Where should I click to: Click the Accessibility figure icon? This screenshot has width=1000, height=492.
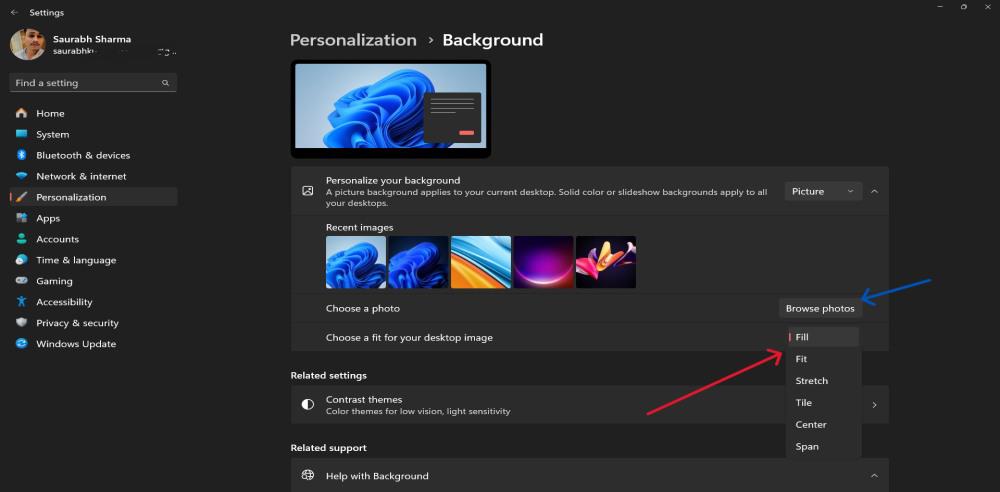tap(22, 302)
